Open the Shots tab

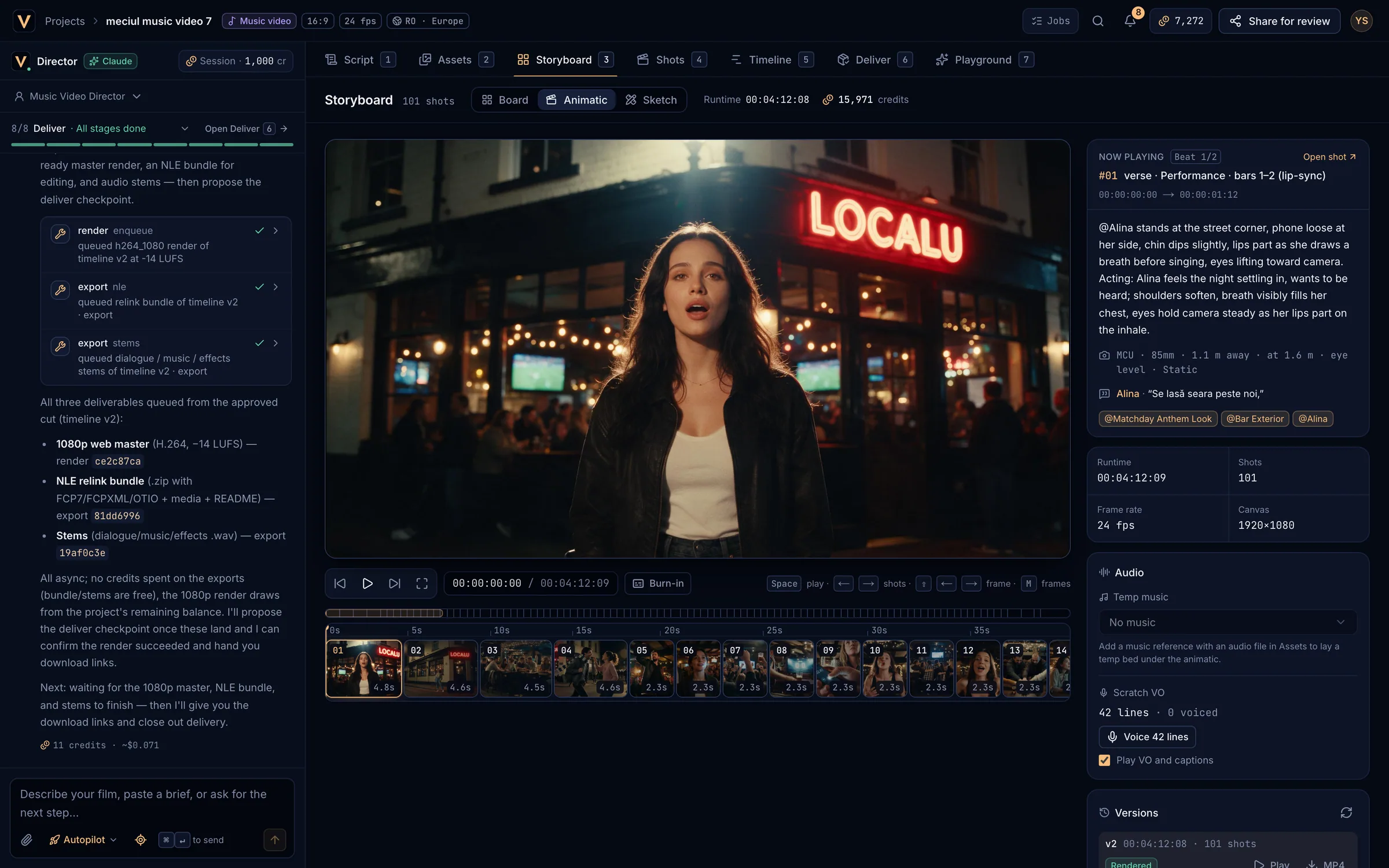tap(671, 60)
